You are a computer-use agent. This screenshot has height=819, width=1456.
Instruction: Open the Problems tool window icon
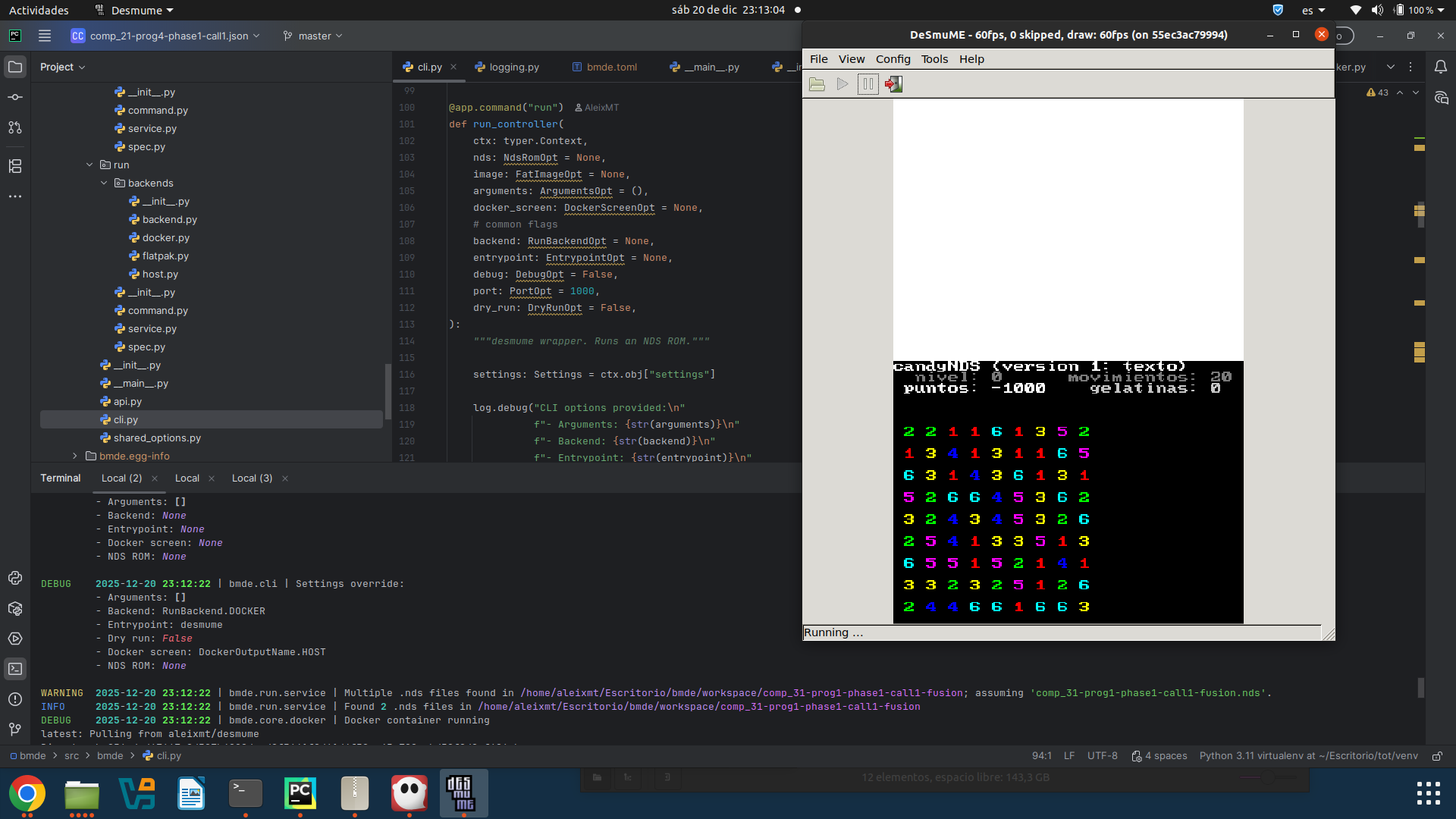tap(15, 699)
